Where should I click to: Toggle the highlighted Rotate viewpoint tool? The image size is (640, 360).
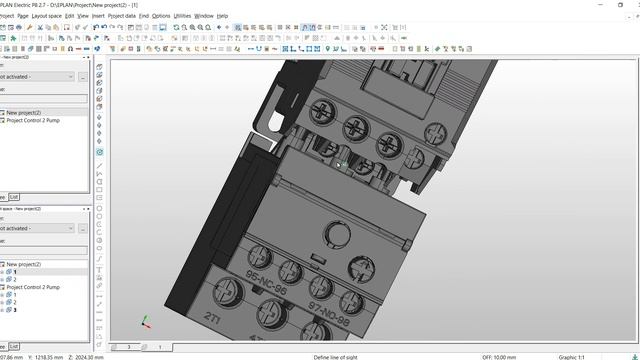(x=99, y=152)
